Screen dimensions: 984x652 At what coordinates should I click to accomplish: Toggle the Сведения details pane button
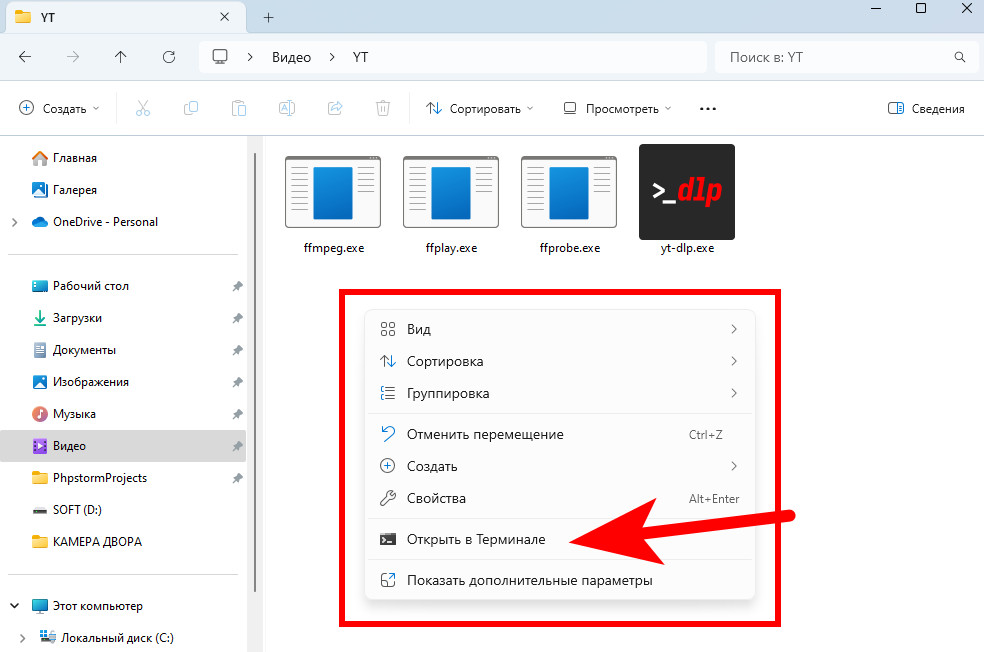(x=926, y=108)
